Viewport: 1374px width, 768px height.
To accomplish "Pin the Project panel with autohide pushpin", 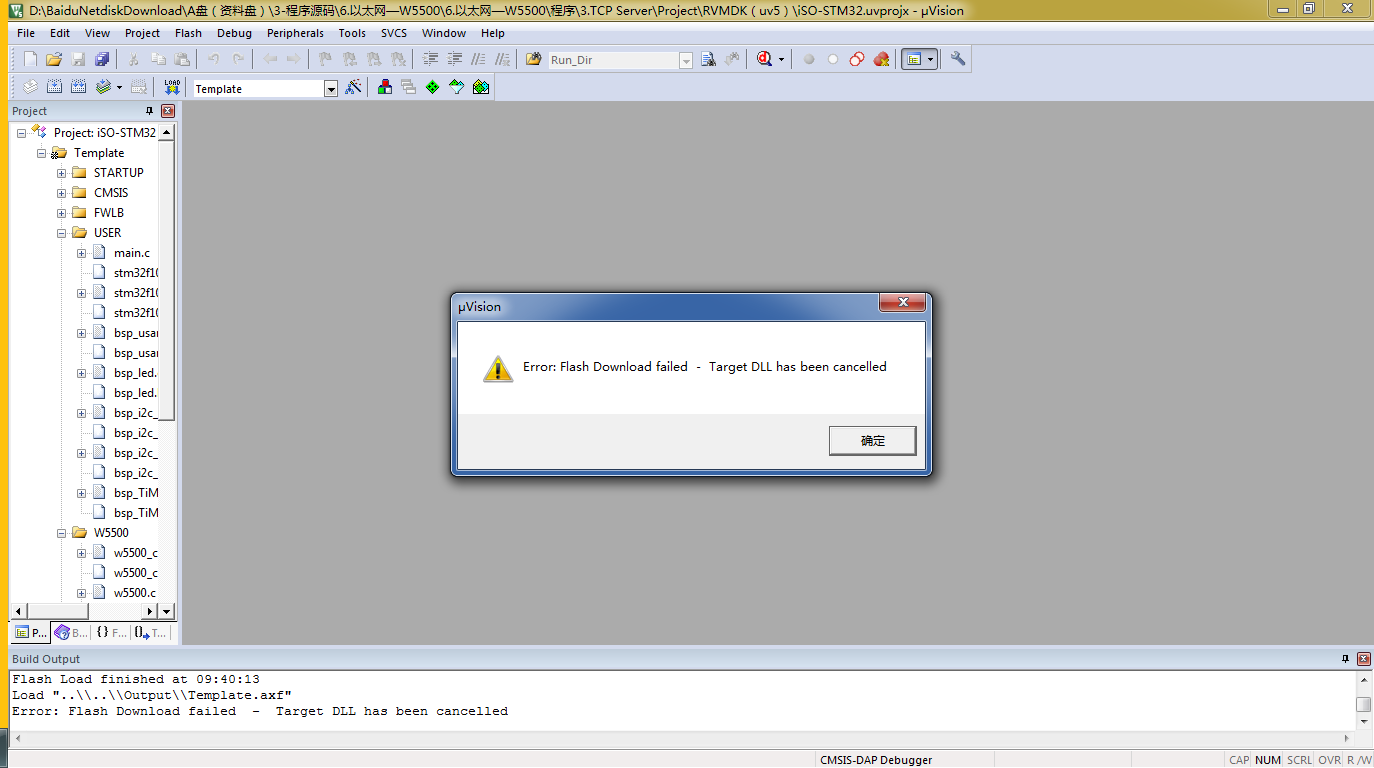I will (150, 111).
